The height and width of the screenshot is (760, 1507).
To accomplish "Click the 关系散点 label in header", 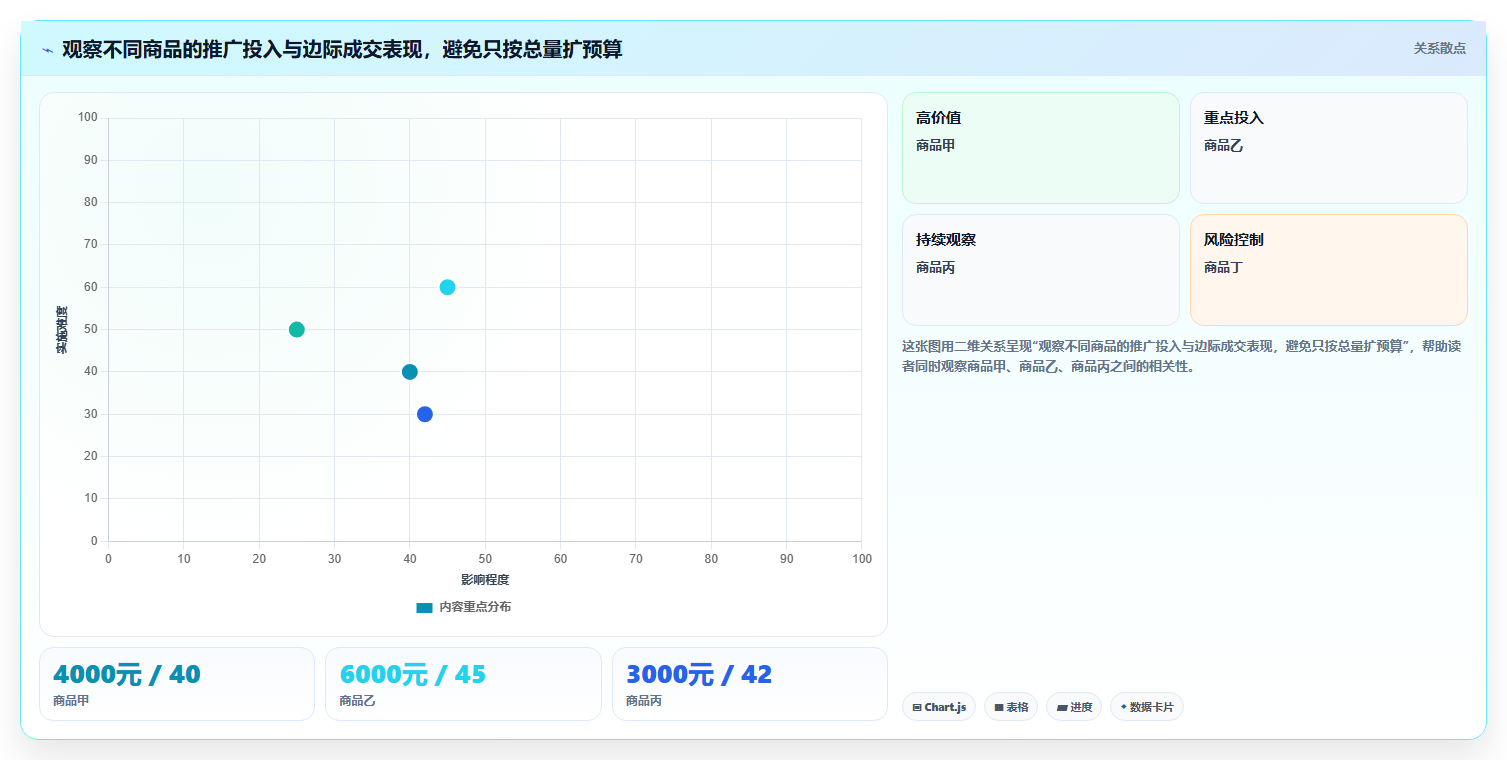I will point(1439,48).
